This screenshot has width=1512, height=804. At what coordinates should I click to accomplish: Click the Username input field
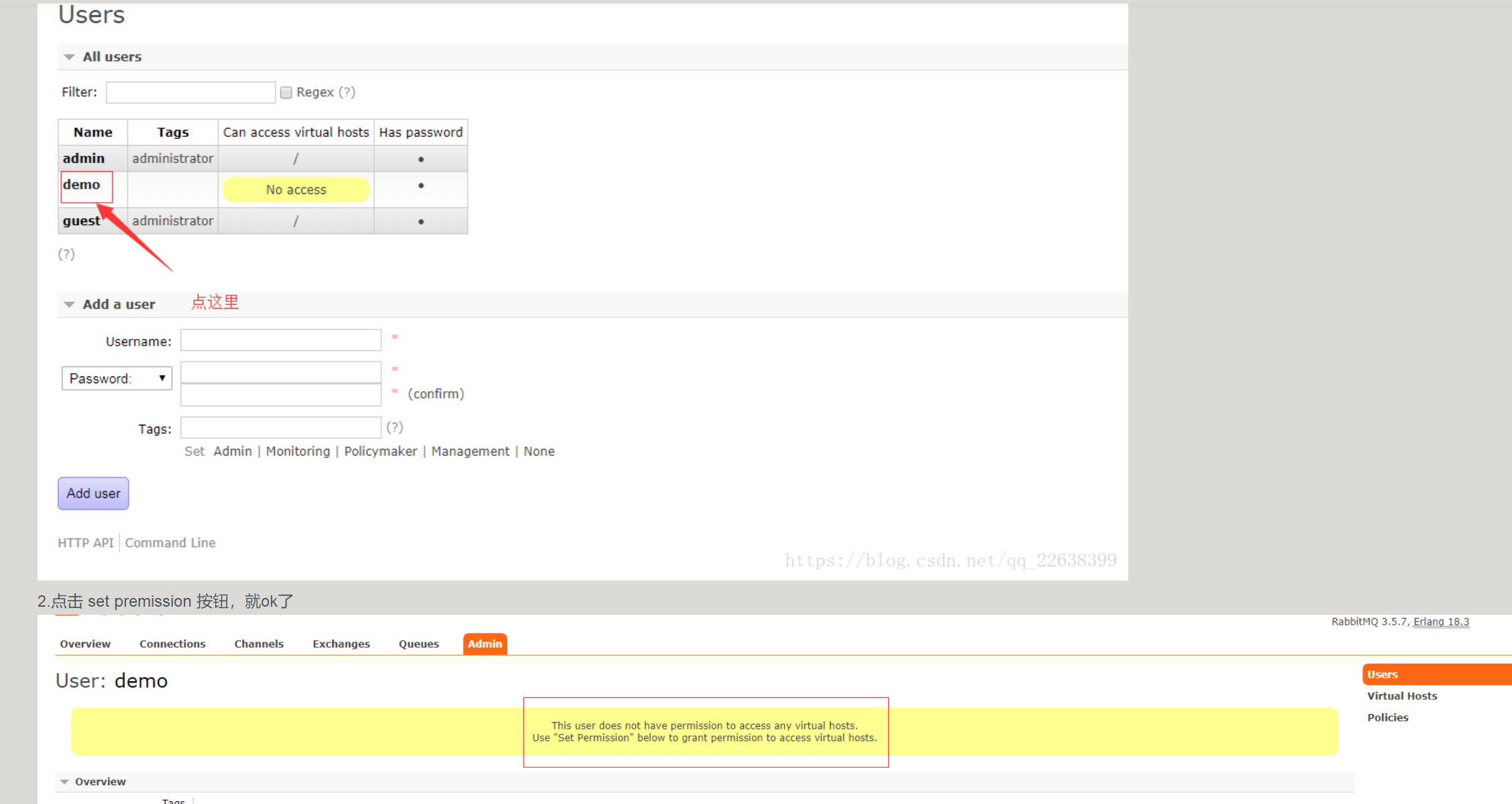(281, 340)
